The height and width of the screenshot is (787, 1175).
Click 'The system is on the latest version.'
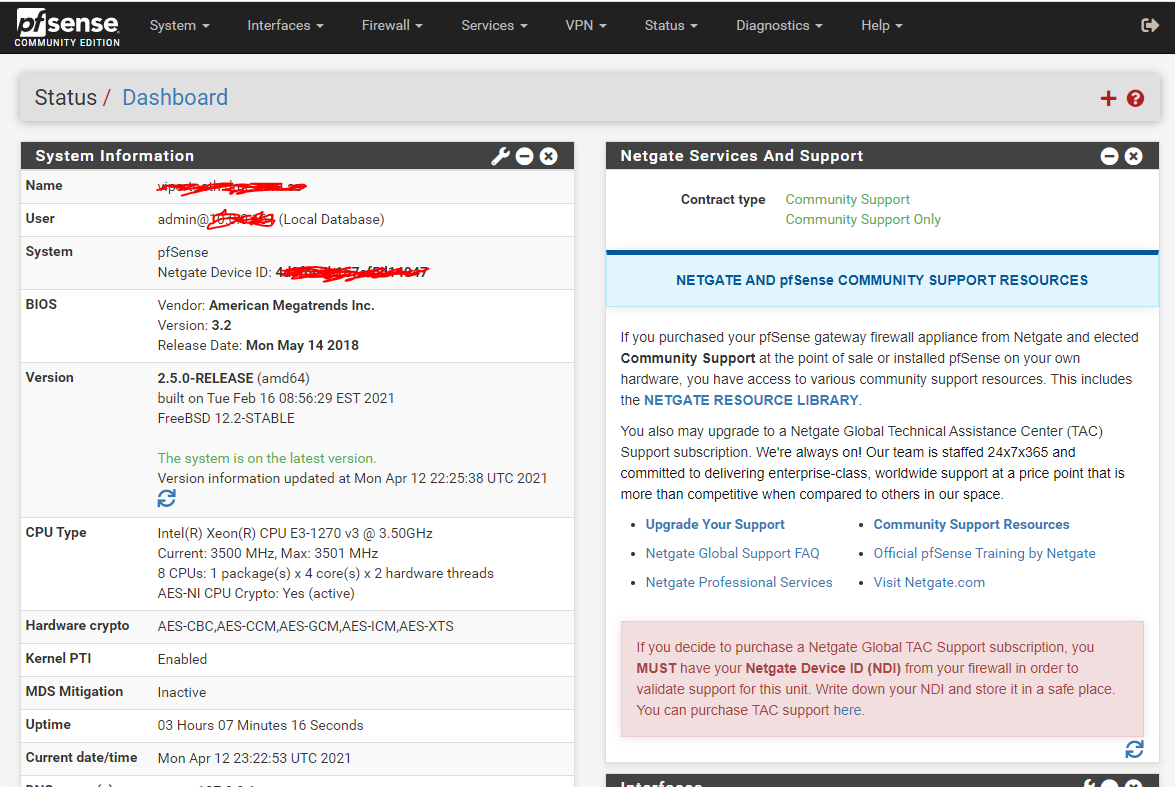pyautogui.click(x=267, y=458)
